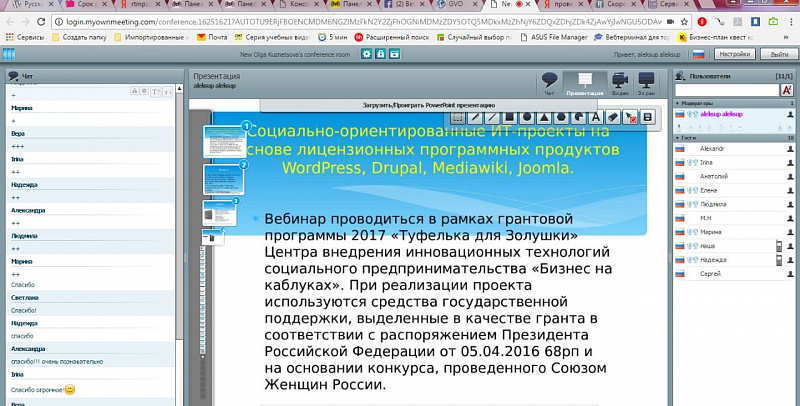The height and width of the screenshot is (406, 800).
Task: Click the person icon beside Alexandr
Action: pyautogui.click(x=790, y=149)
